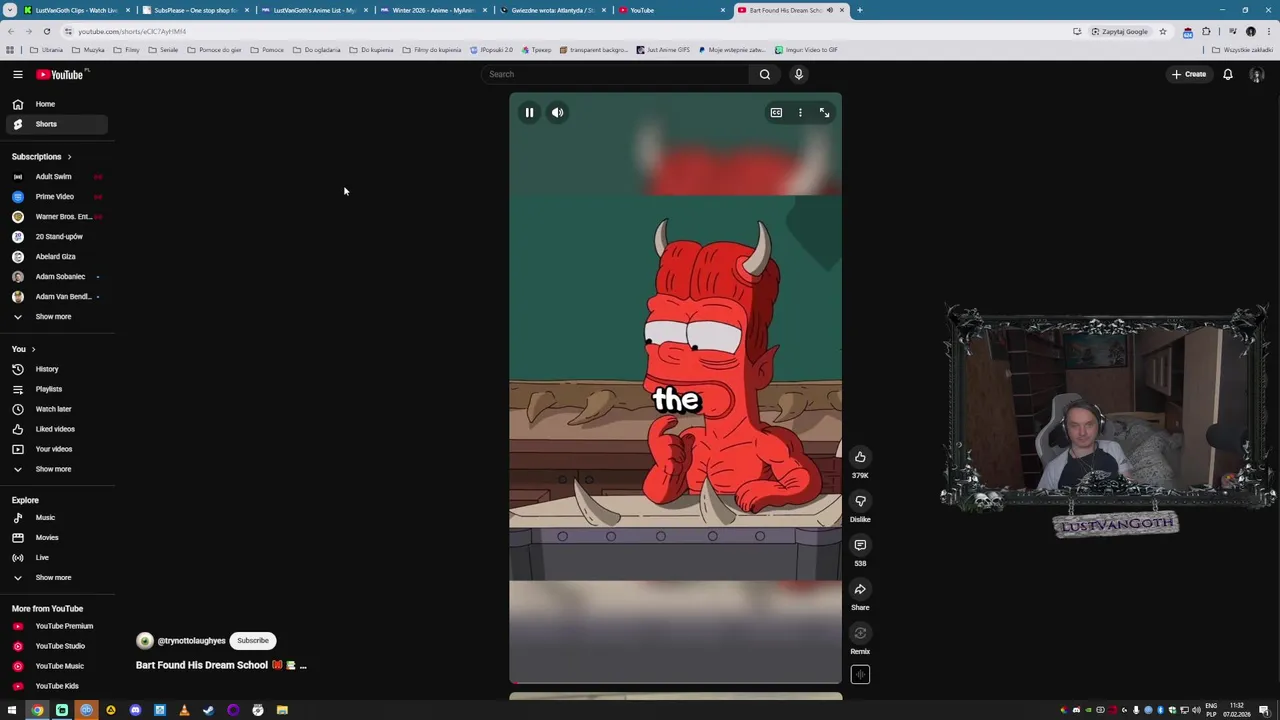Open the Chrome extensions puzzle icon
This screenshot has width=1280, height=720.
click(1206, 32)
